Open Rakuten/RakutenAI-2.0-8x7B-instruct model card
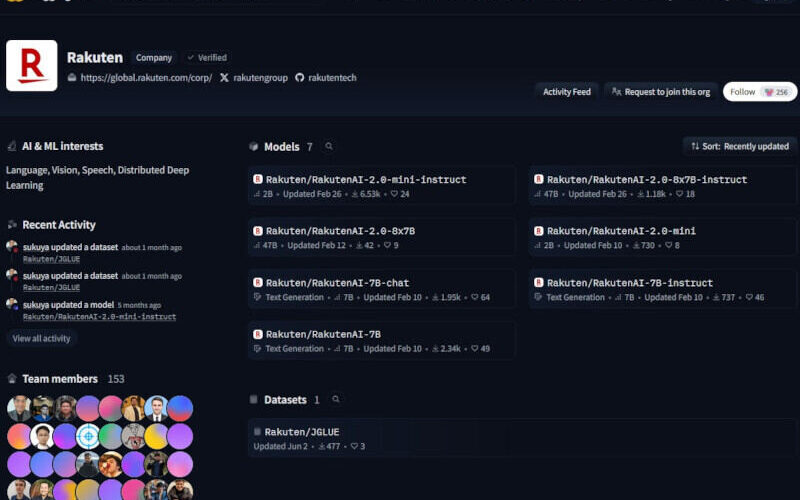Image resolution: width=800 pixels, height=500 pixels. pos(662,185)
